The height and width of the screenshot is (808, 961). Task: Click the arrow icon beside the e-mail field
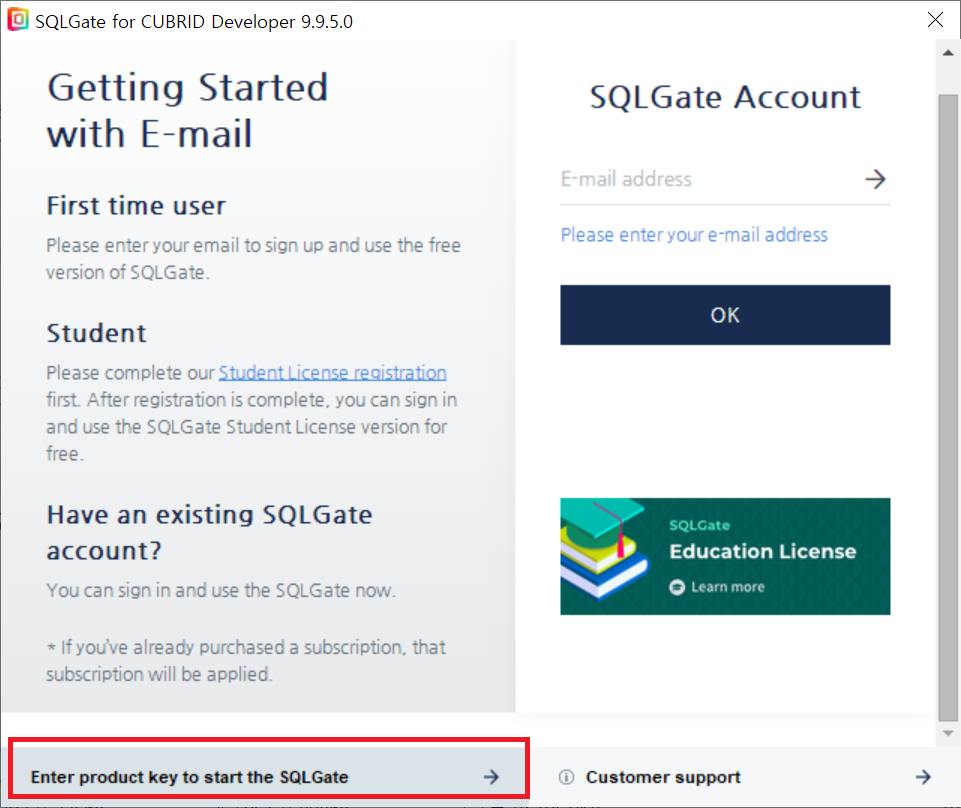point(875,180)
